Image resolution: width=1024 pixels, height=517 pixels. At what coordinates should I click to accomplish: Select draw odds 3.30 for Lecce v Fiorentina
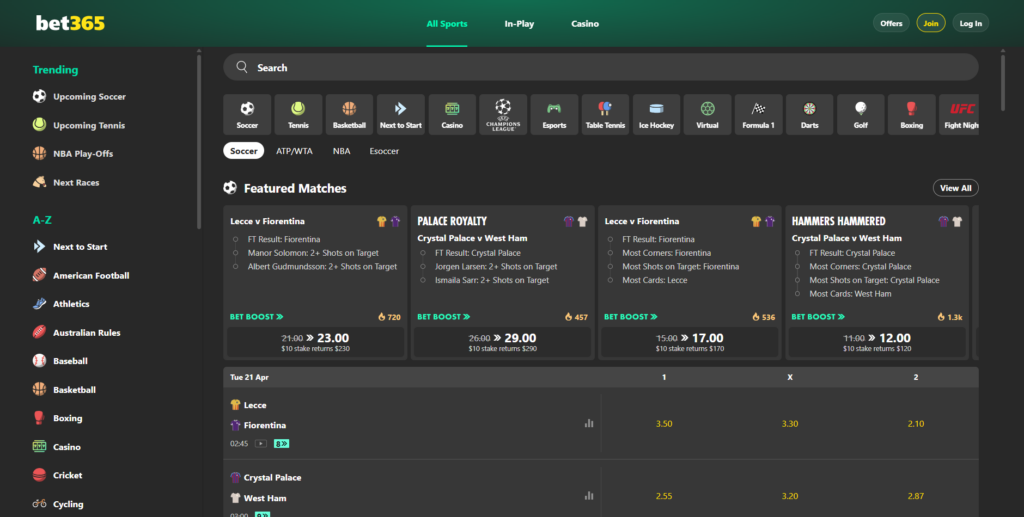click(790, 424)
